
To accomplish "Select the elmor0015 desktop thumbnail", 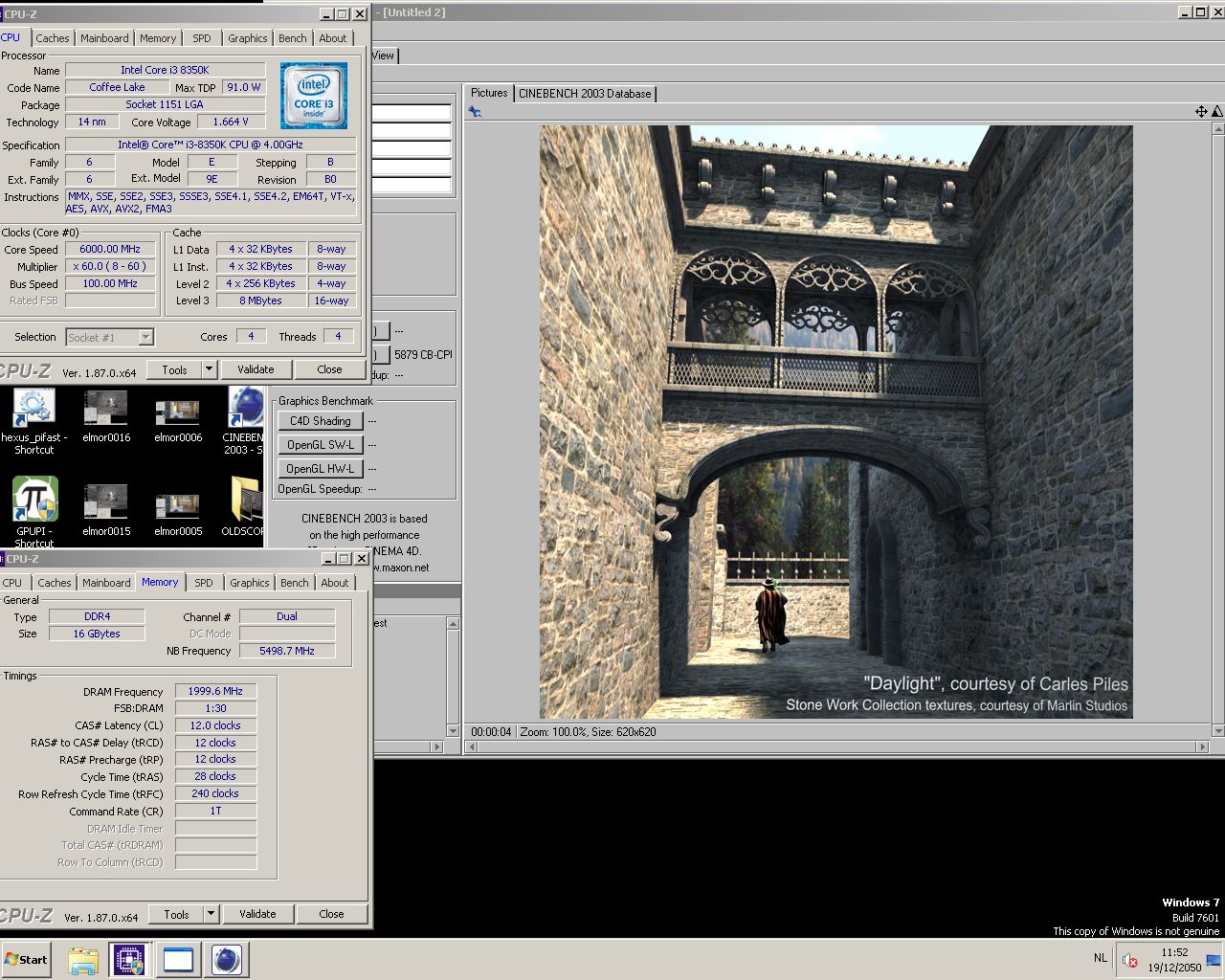I will [x=106, y=511].
